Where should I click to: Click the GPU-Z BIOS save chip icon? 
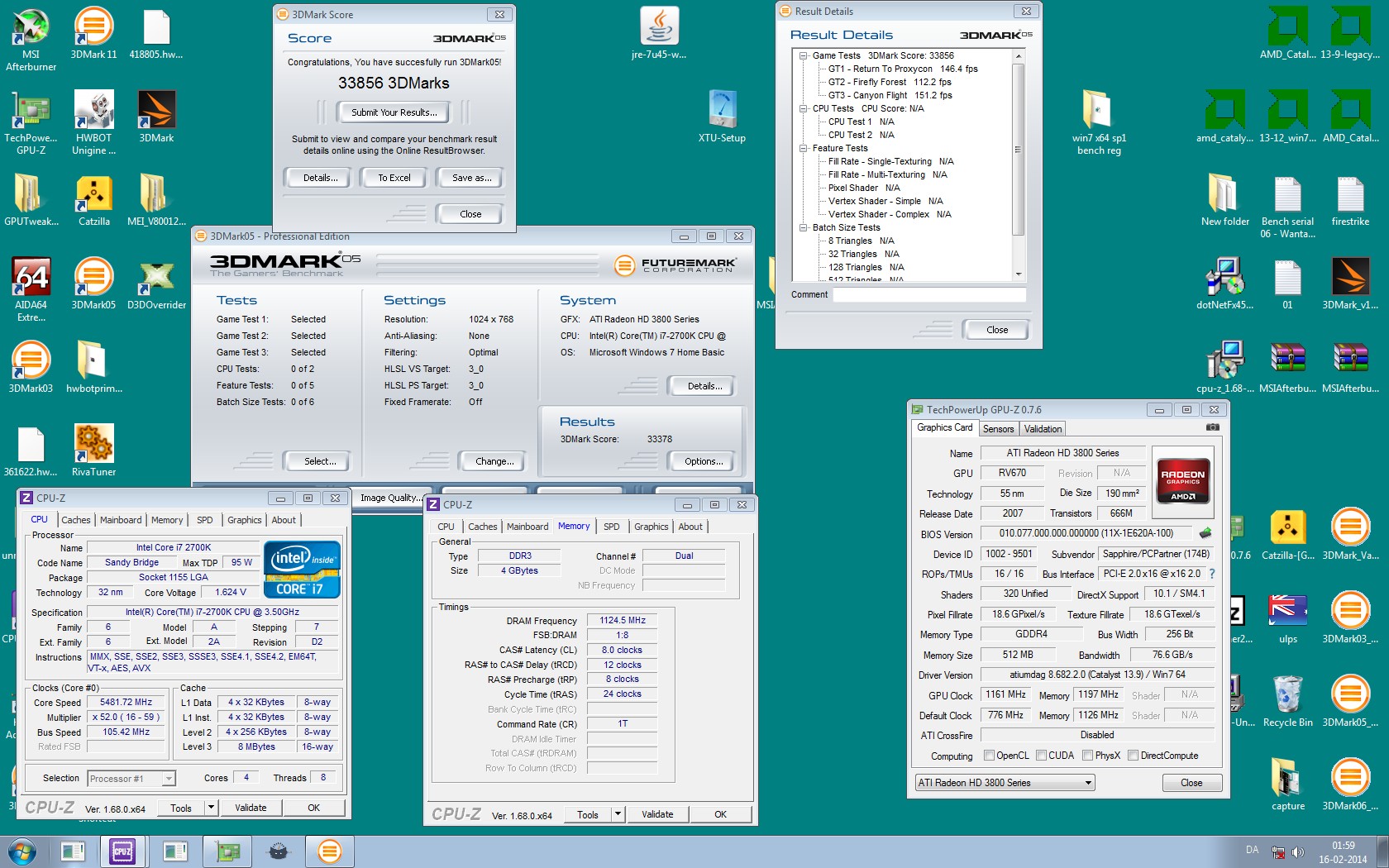[1205, 533]
